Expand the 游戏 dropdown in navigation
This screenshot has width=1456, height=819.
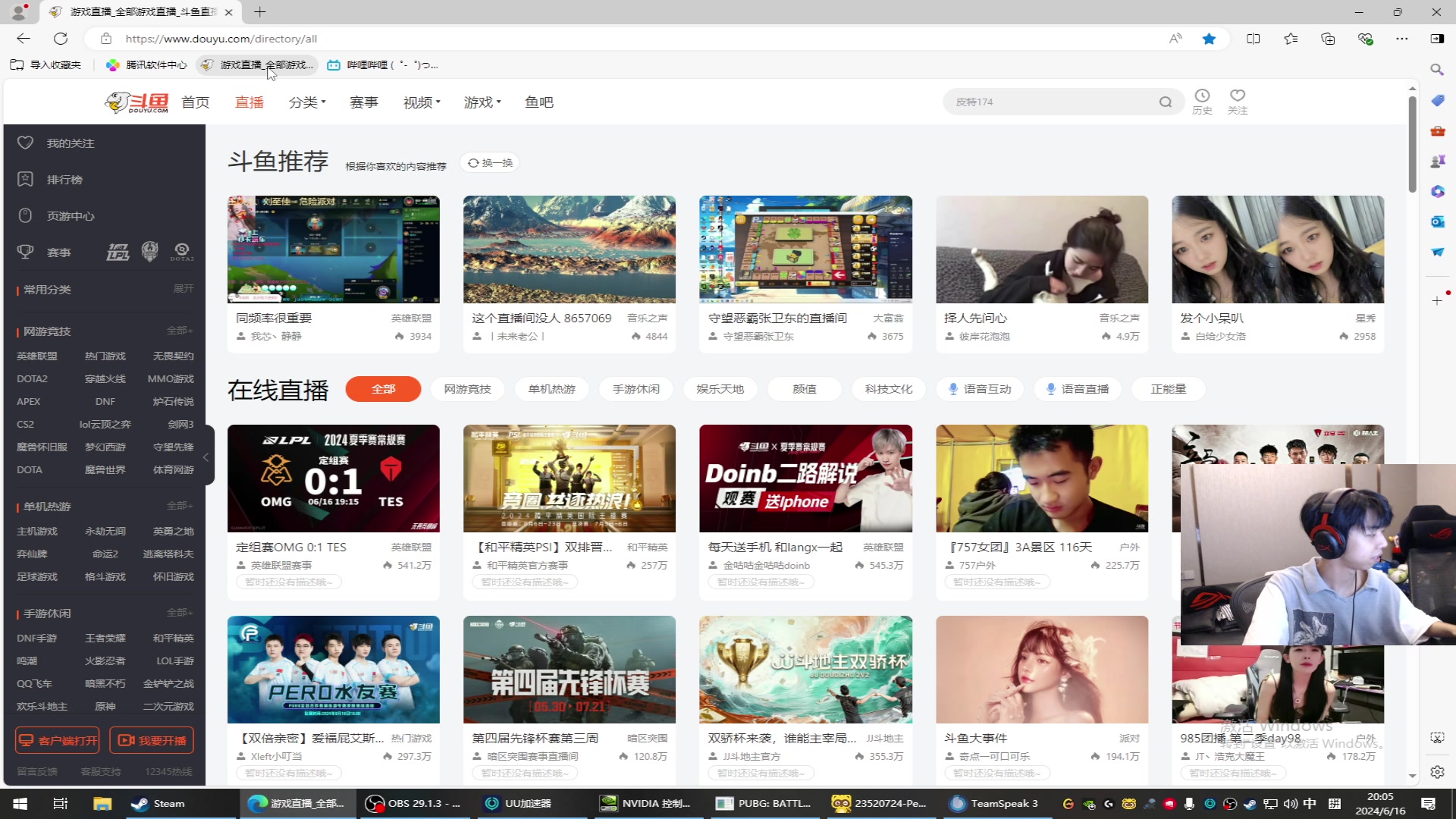pos(482,102)
